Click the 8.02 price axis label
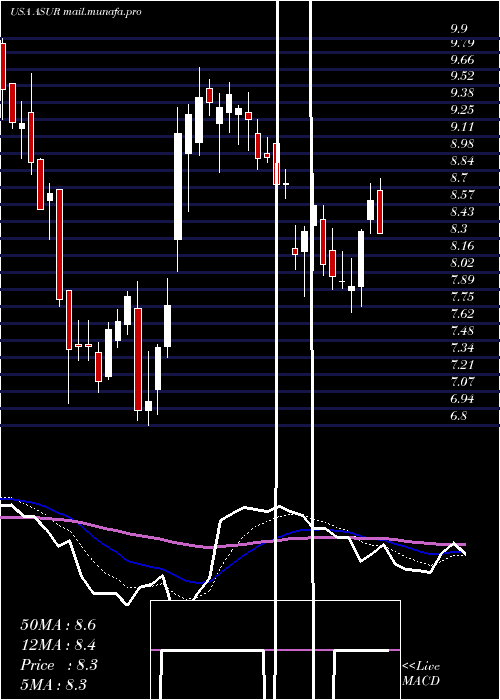 coord(462,262)
